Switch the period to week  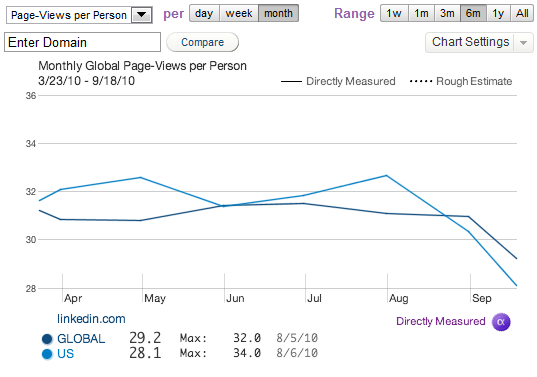pos(239,13)
